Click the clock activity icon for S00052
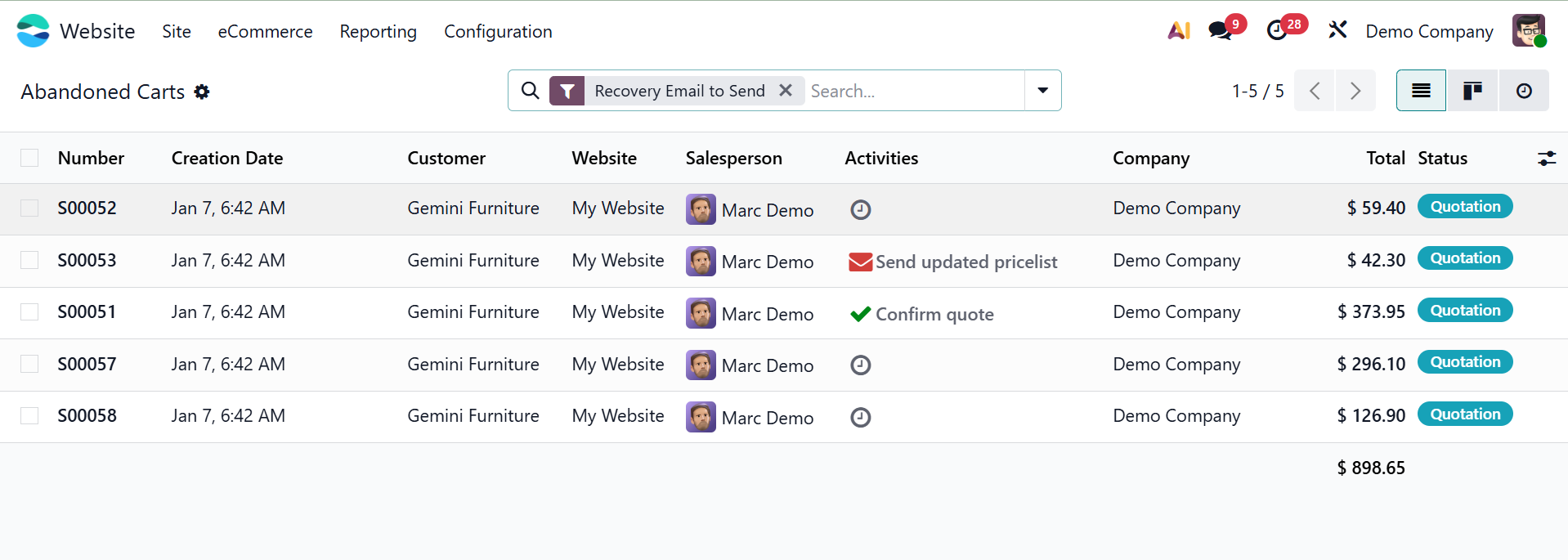This screenshot has width=1568, height=560. pyautogui.click(x=860, y=210)
